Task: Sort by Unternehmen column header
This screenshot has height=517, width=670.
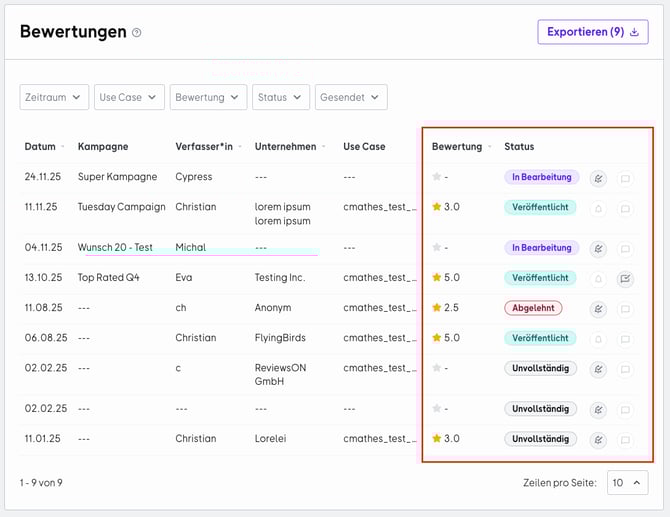Action: 290,147
